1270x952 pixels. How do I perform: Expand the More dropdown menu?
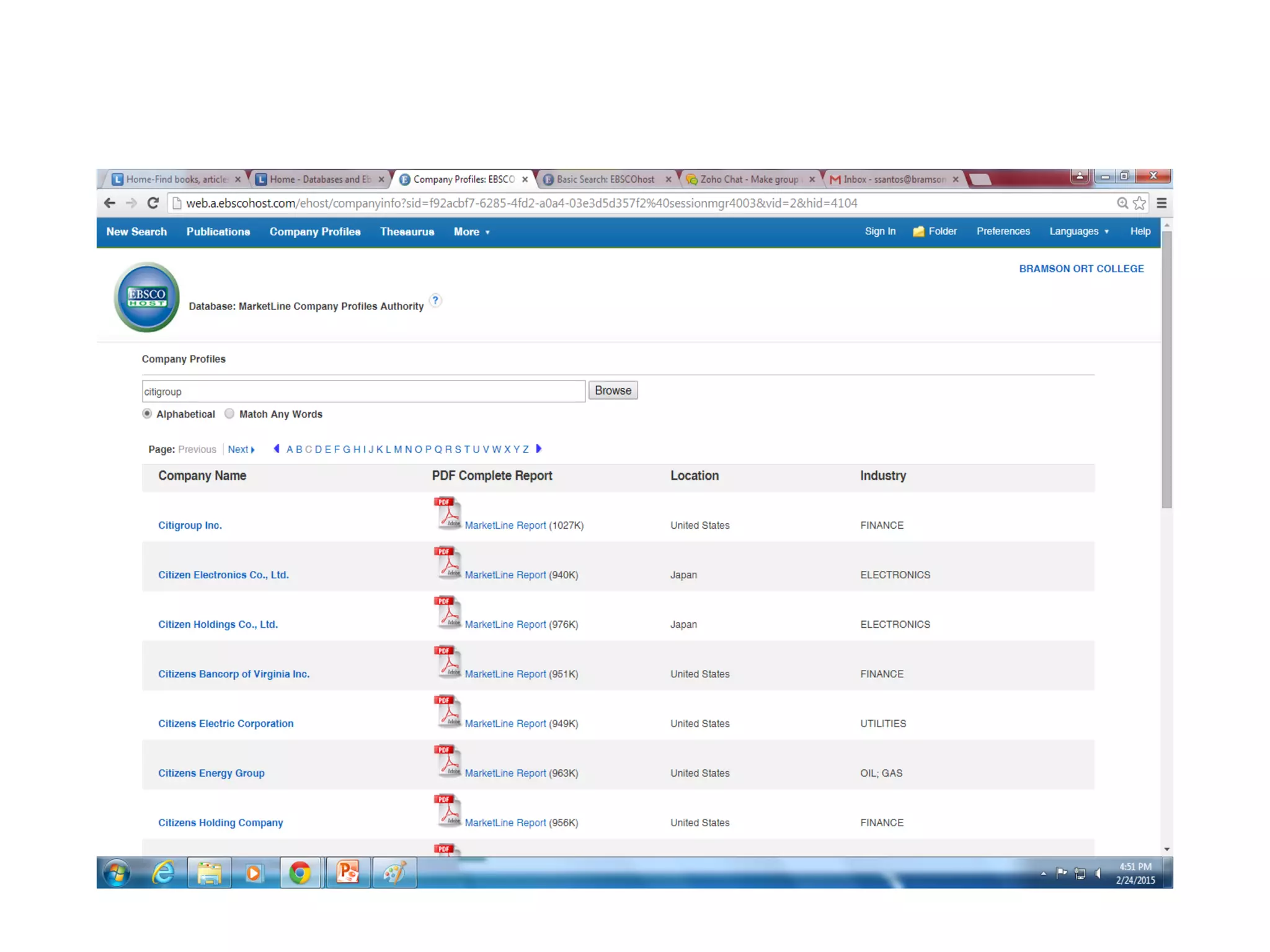(471, 232)
